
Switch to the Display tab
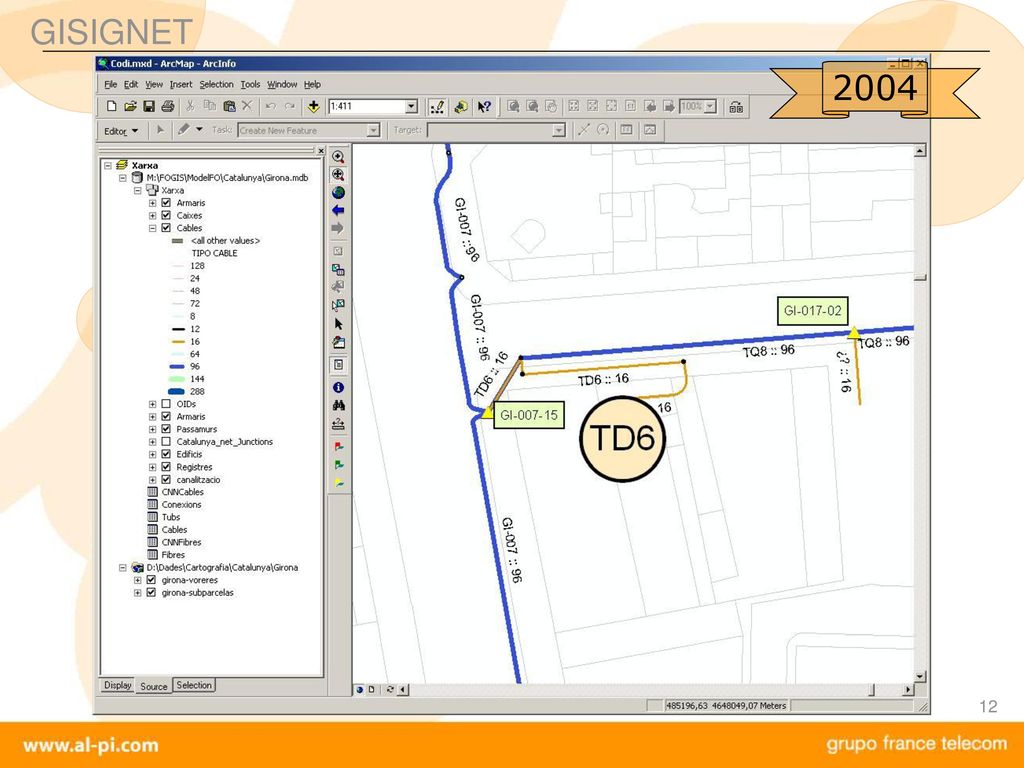tap(118, 685)
